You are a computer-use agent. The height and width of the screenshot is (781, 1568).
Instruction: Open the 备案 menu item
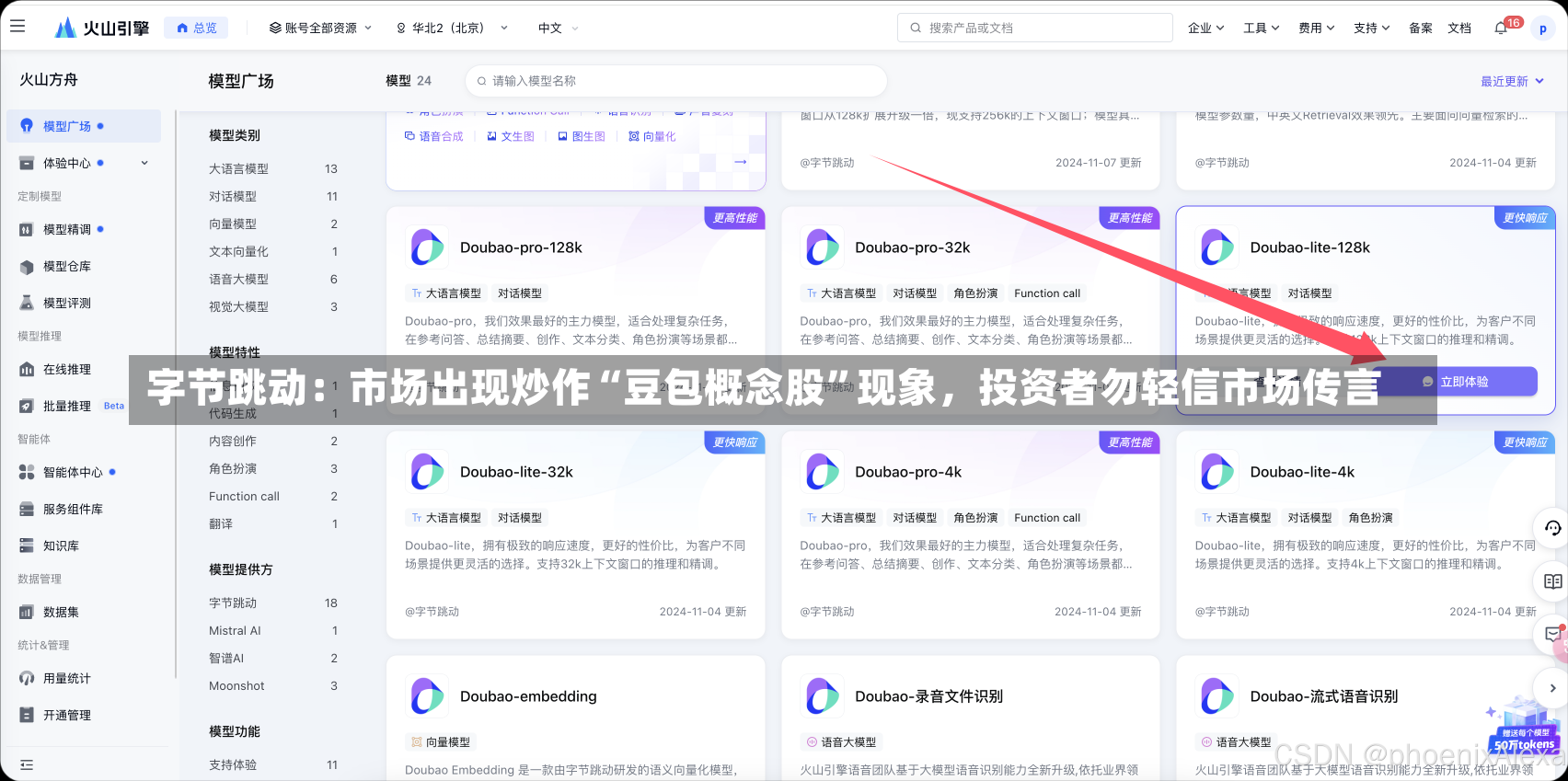1420,28
